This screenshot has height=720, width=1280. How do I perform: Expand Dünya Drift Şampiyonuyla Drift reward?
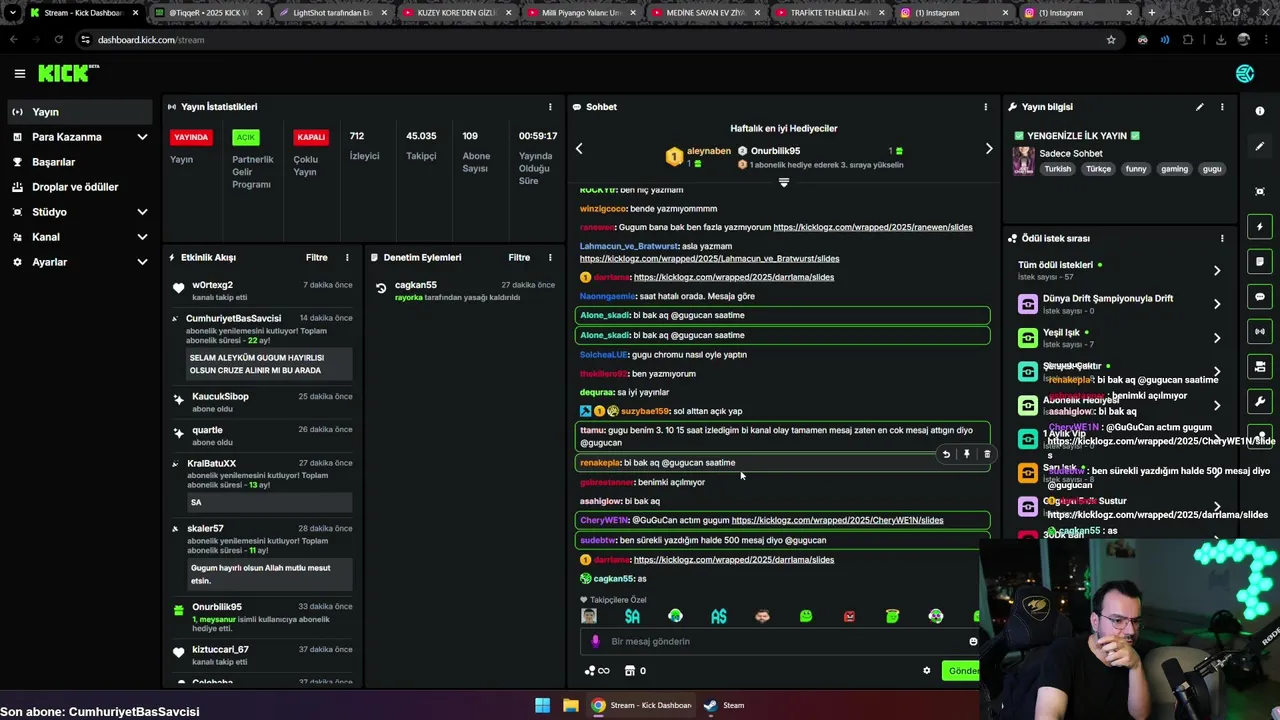(1217, 304)
